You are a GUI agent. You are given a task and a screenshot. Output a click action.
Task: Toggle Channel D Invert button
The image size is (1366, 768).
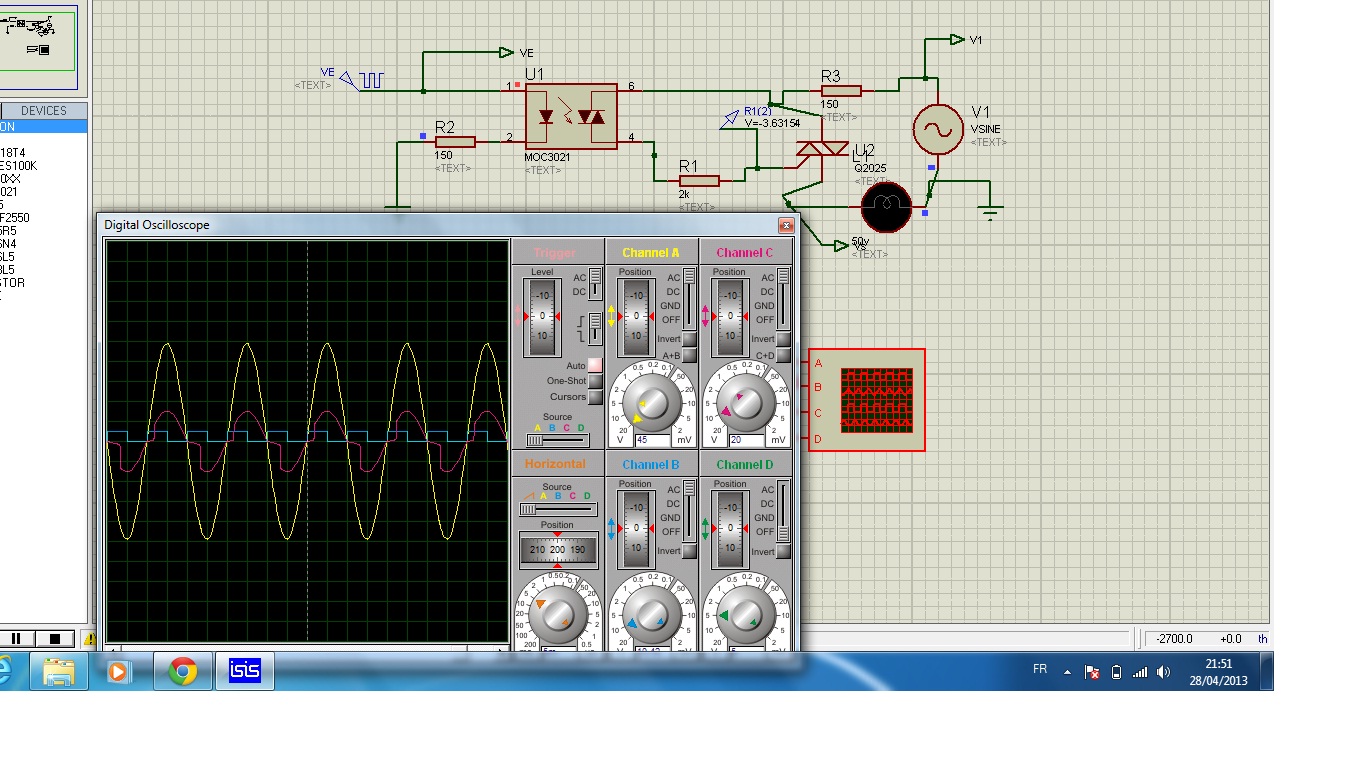pyautogui.click(x=783, y=552)
